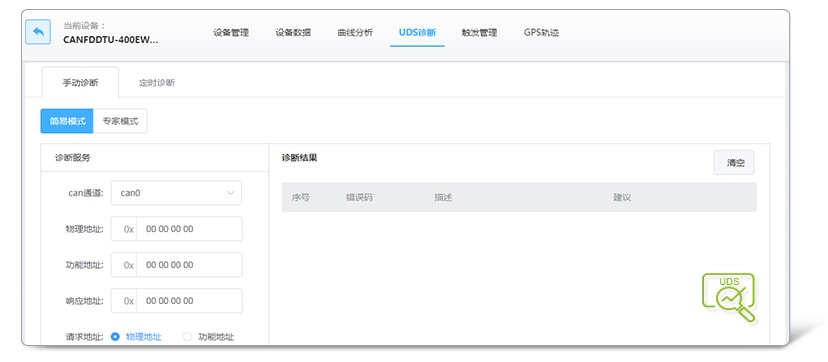This screenshot has height=362, width=828.
Task: Switch to 专家模式 mode
Action: pos(120,121)
